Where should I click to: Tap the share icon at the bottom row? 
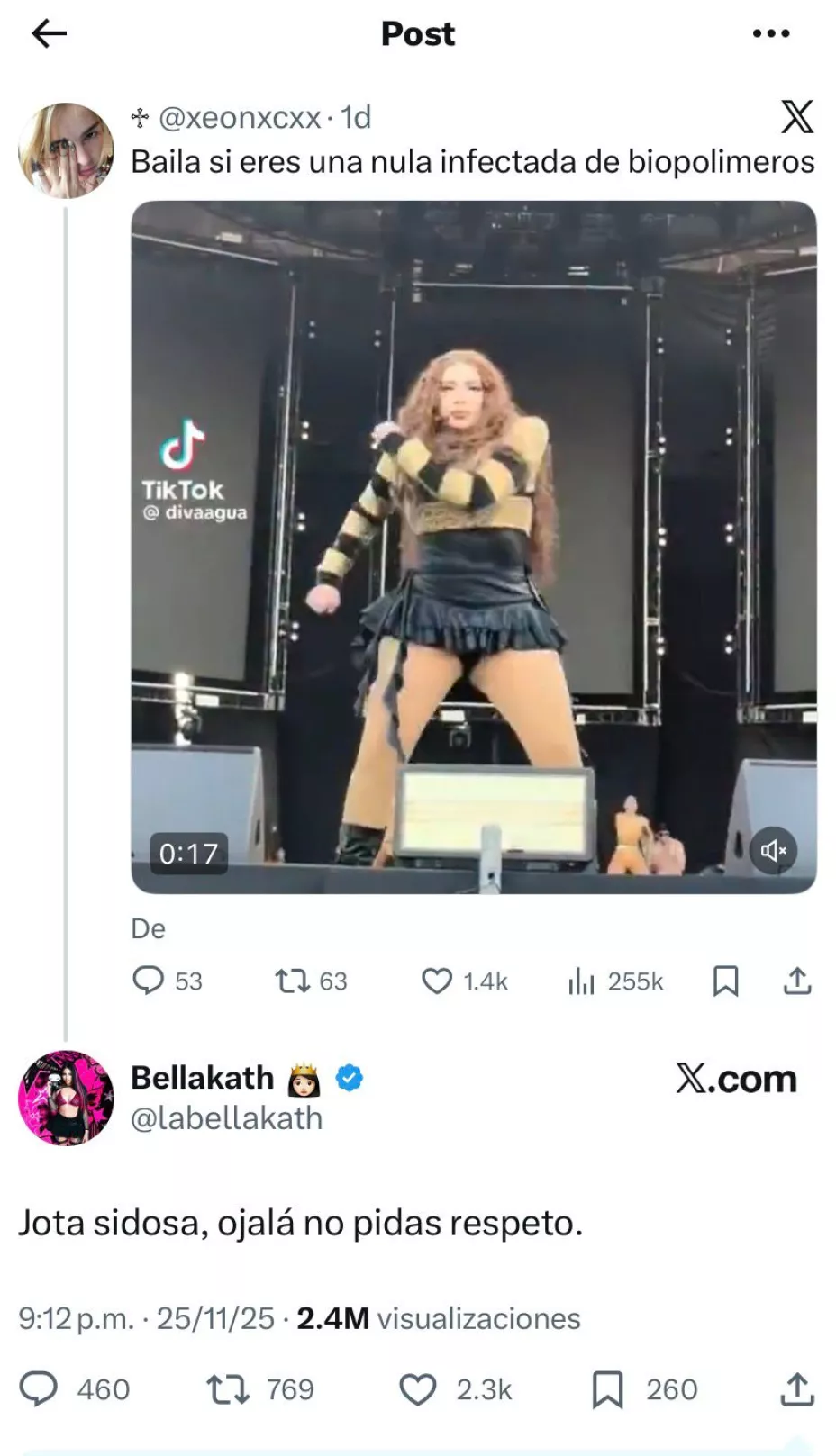pos(796,1388)
